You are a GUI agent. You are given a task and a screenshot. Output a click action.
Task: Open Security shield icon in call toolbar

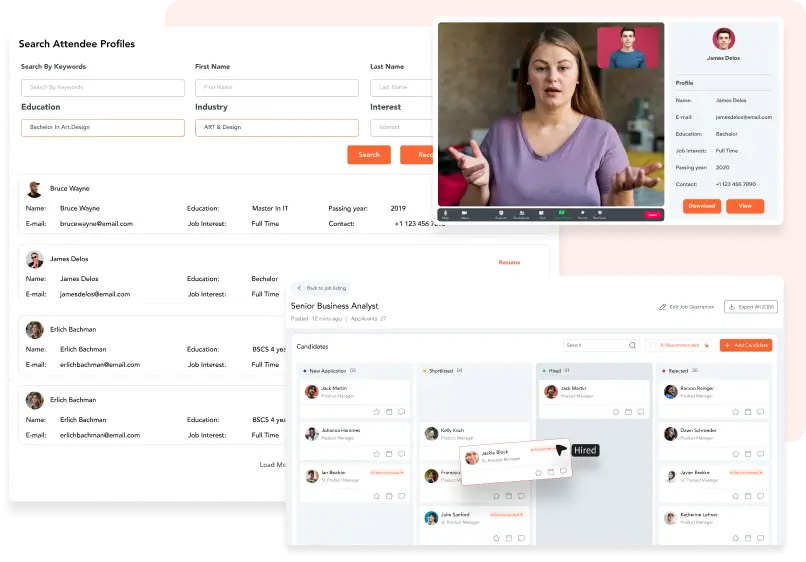pyautogui.click(x=501, y=214)
